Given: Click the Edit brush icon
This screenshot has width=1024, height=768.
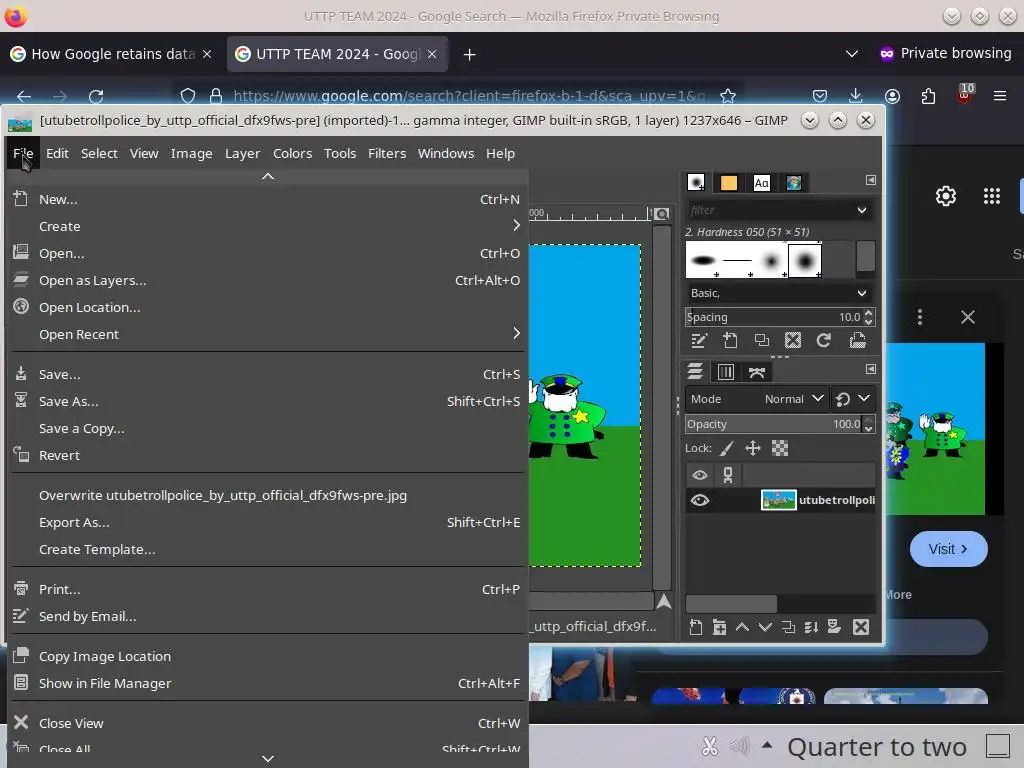Looking at the screenshot, I should click(699, 340).
